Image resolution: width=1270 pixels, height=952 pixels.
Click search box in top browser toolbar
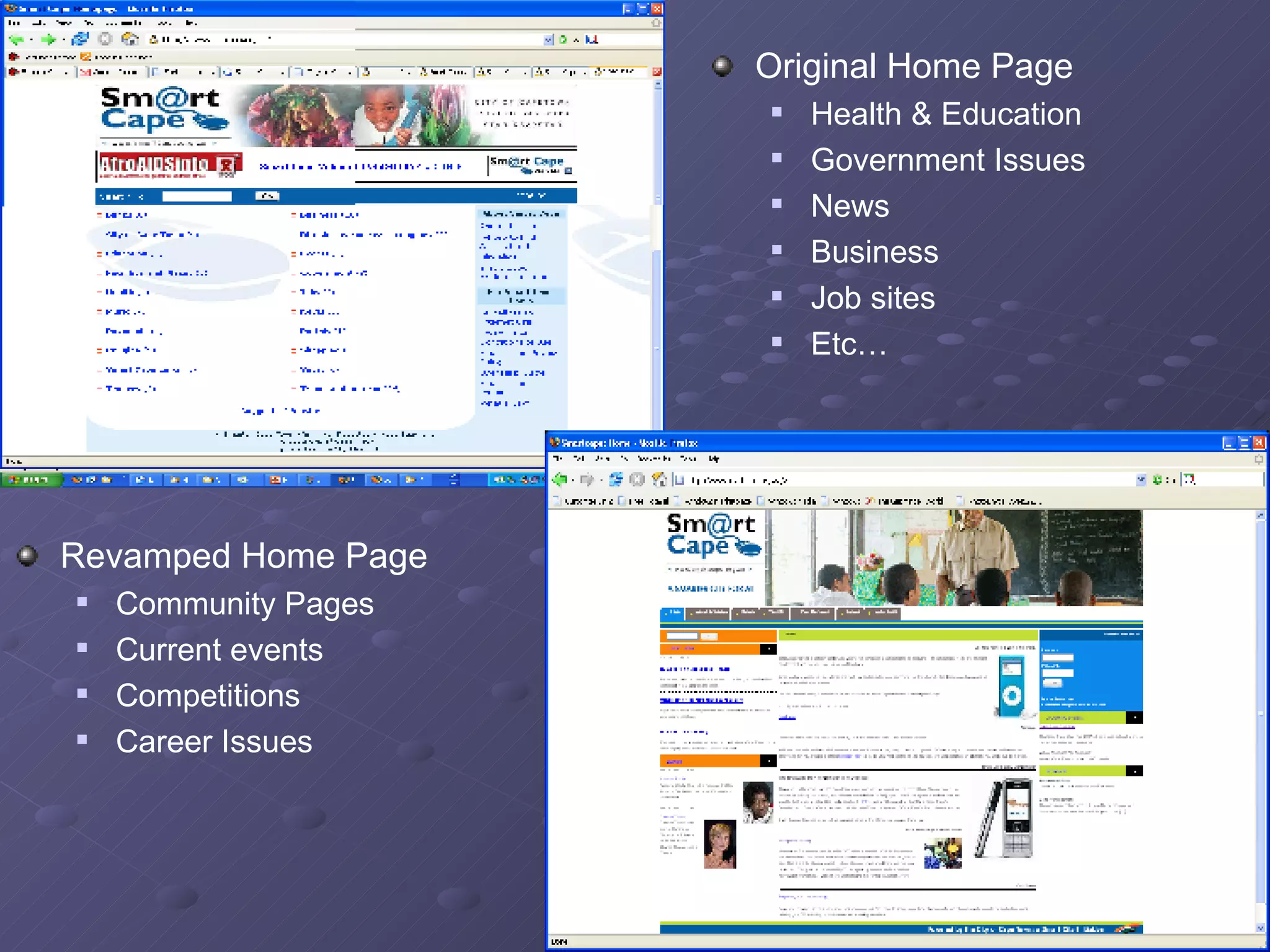click(623, 40)
